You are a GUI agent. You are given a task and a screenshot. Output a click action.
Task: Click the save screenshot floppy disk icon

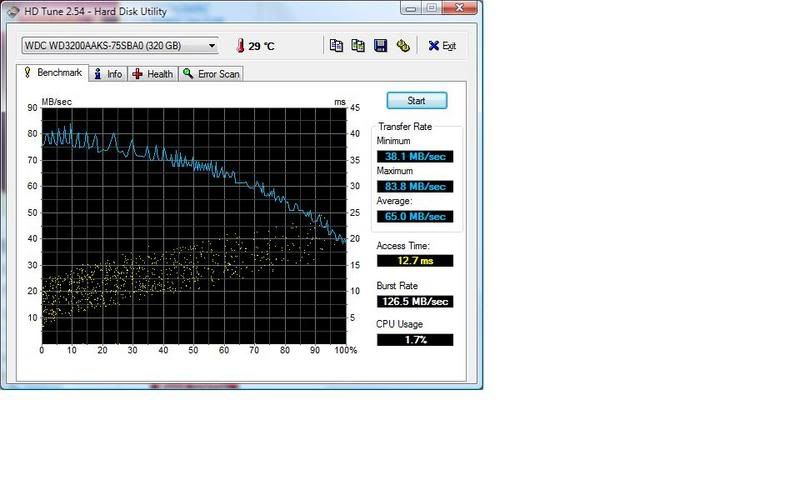[x=380, y=45]
